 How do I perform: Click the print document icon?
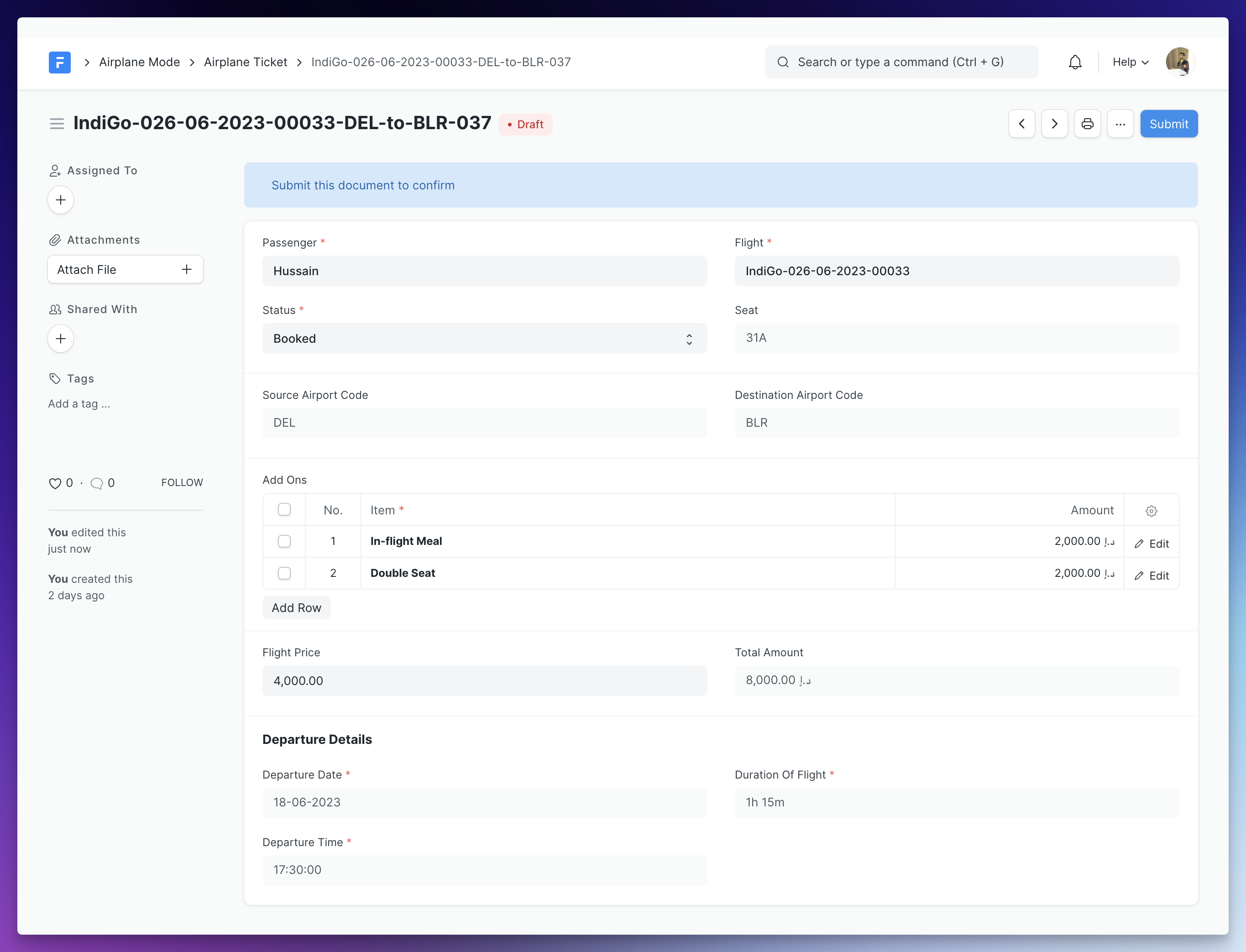pyautogui.click(x=1088, y=123)
